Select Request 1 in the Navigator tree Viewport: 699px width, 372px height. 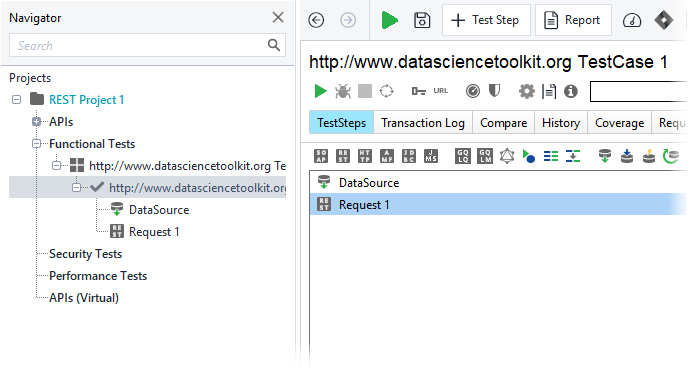pos(154,231)
